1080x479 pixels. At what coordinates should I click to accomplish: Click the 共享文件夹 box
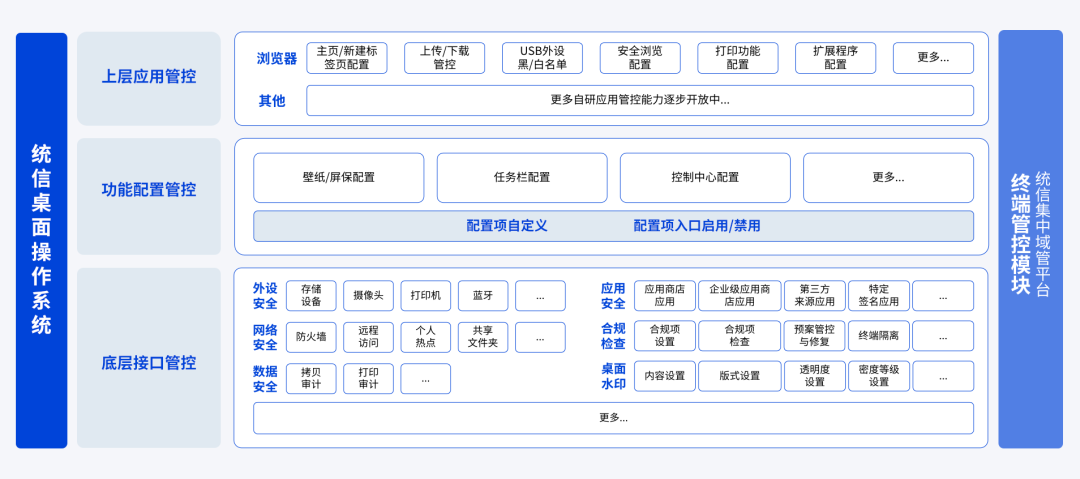483,338
